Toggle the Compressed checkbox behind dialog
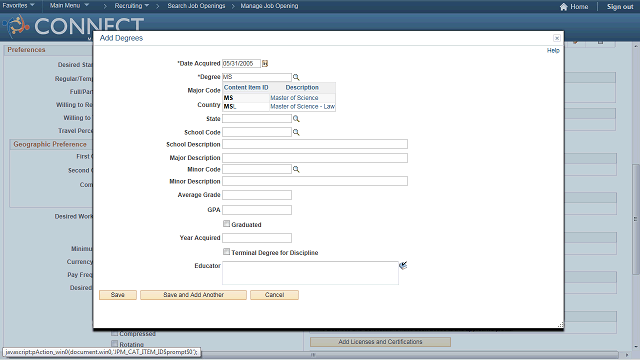Screen dimensions: 640x360 (115, 333)
